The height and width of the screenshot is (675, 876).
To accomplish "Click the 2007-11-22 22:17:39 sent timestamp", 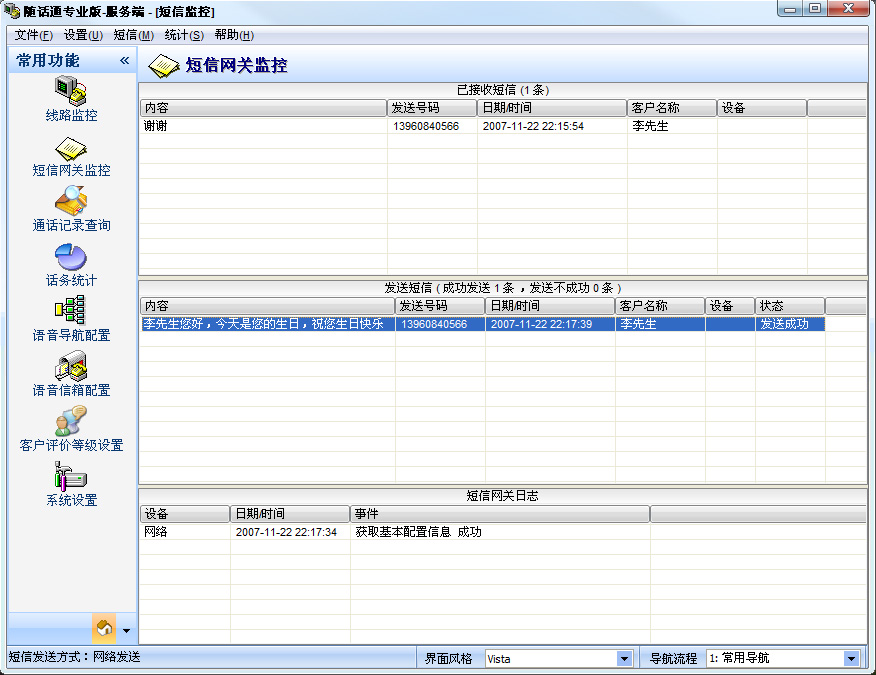I will pyautogui.click(x=541, y=324).
